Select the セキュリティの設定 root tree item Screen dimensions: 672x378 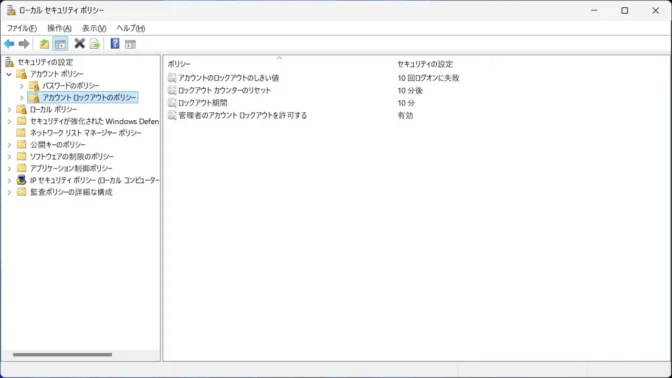coord(45,62)
